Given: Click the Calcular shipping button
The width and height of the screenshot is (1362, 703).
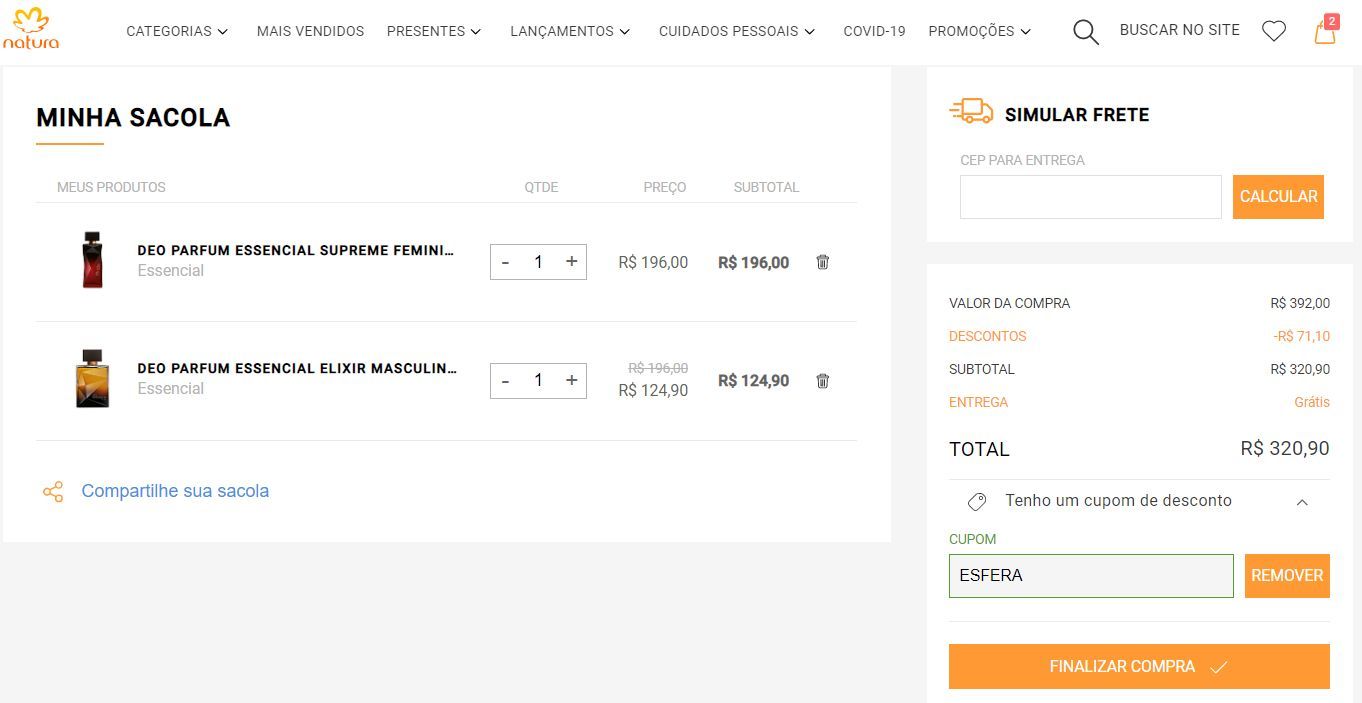Looking at the screenshot, I should (x=1278, y=197).
